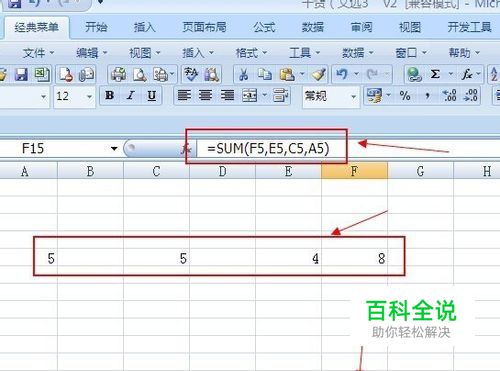The image size is (500, 371).
Task: Open font size 12 dropdown
Action: tap(89, 97)
